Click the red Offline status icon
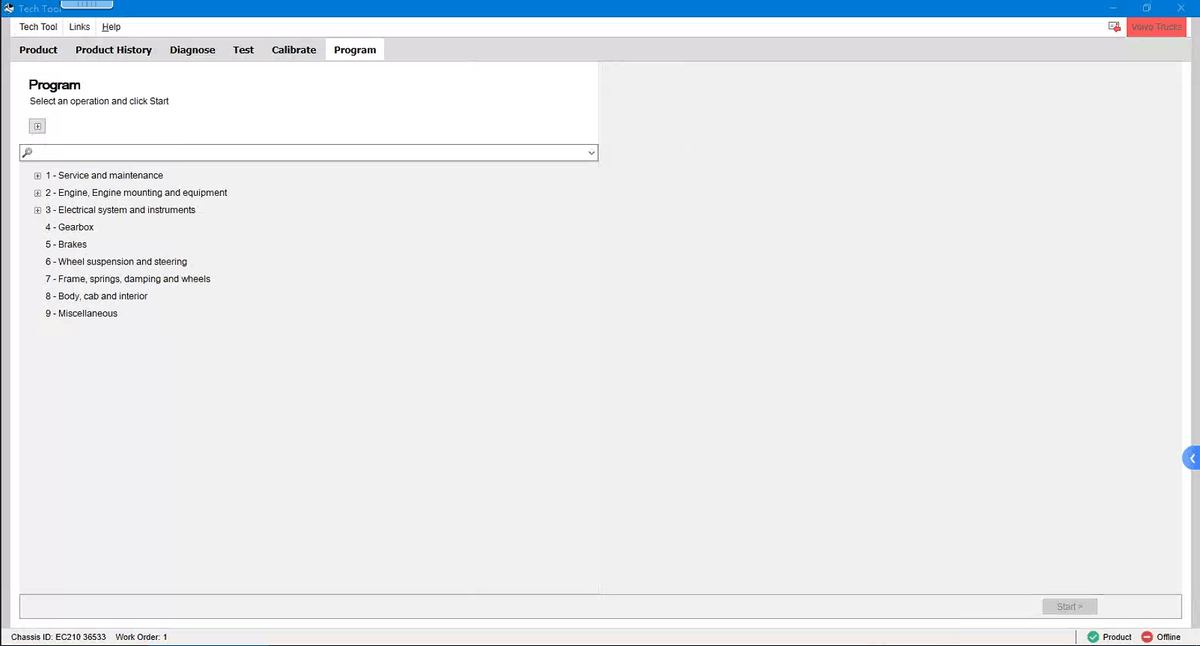1200x646 pixels. coord(1147,637)
